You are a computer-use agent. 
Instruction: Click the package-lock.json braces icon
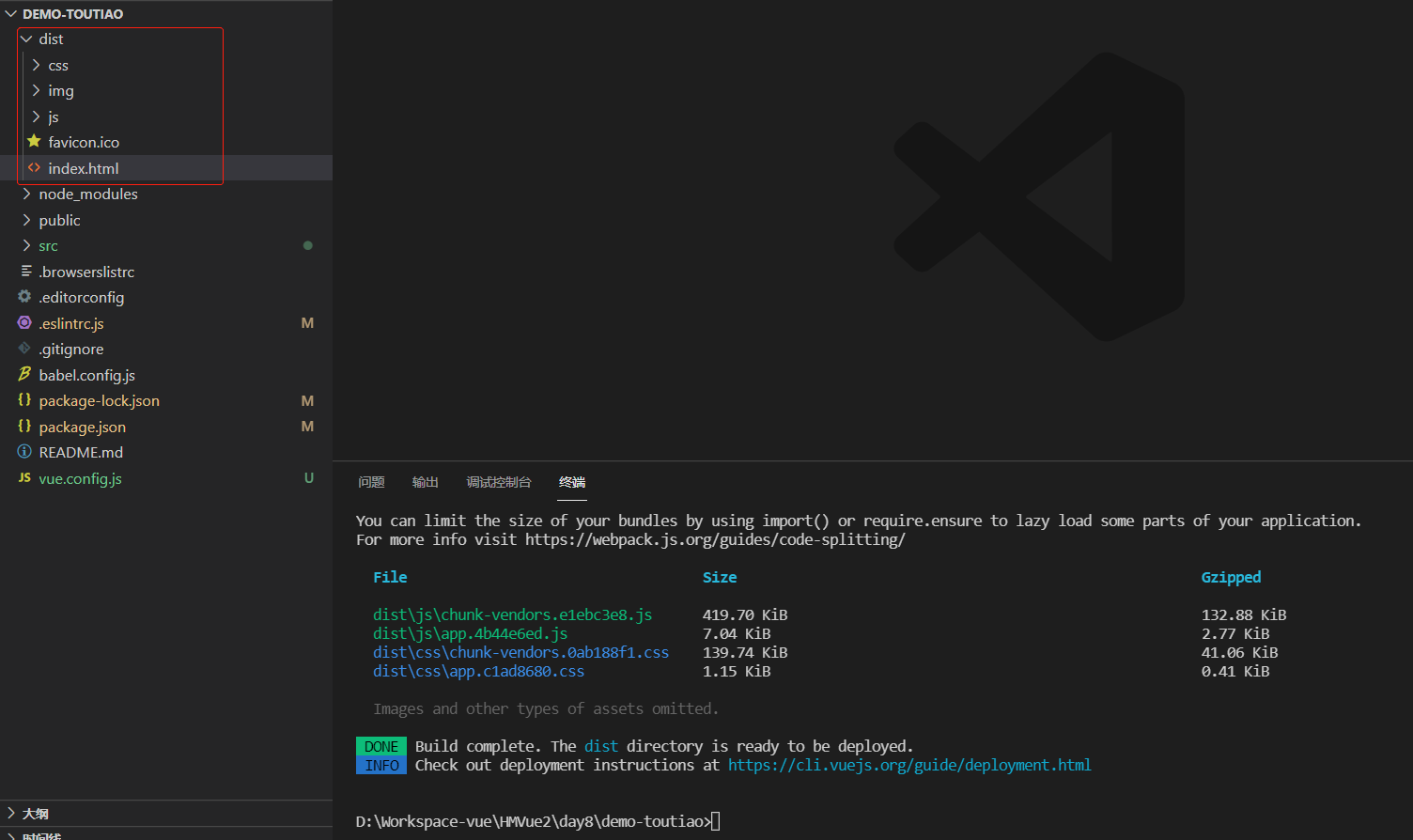click(x=25, y=400)
